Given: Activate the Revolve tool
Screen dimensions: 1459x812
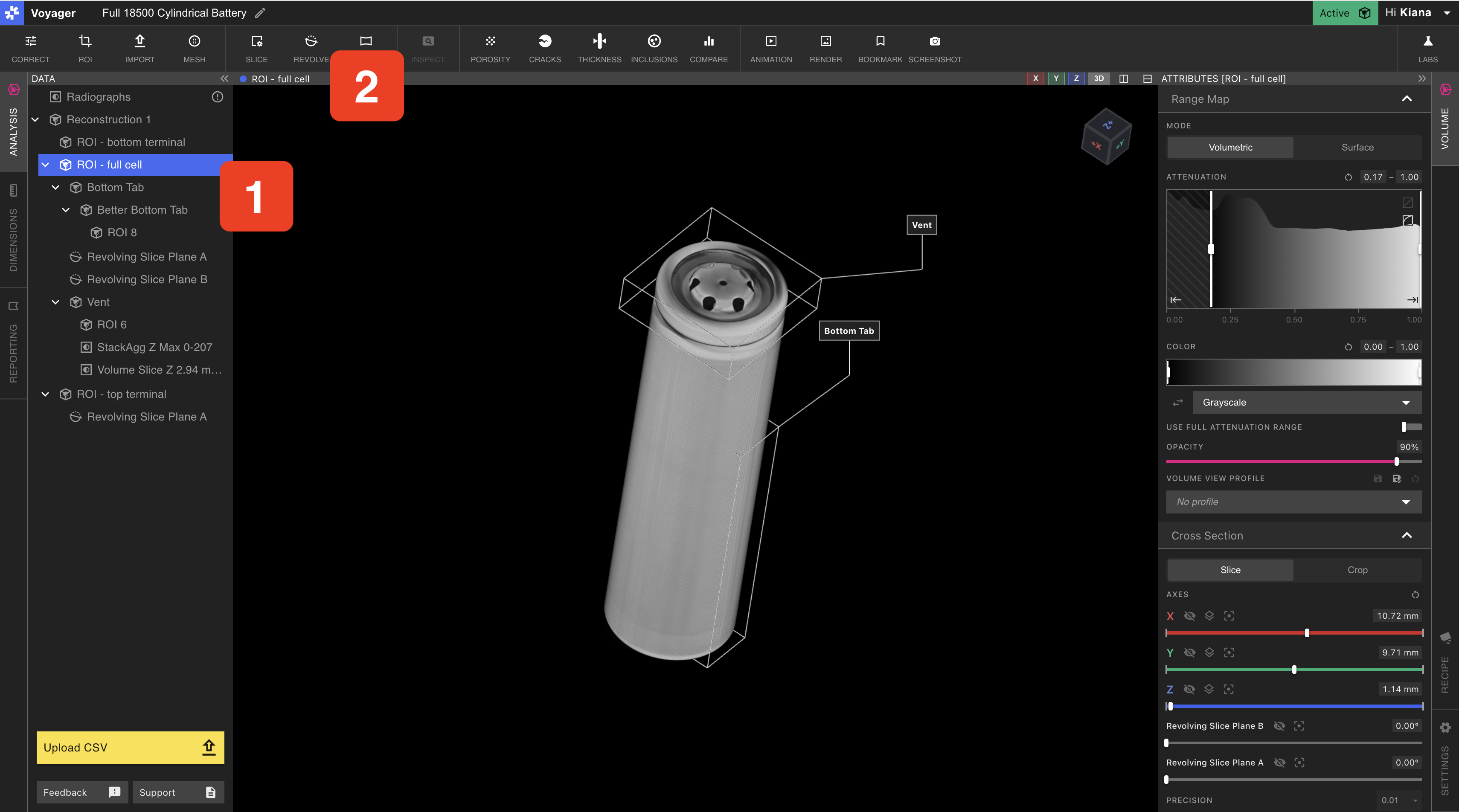Looking at the screenshot, I should [311, 49].
